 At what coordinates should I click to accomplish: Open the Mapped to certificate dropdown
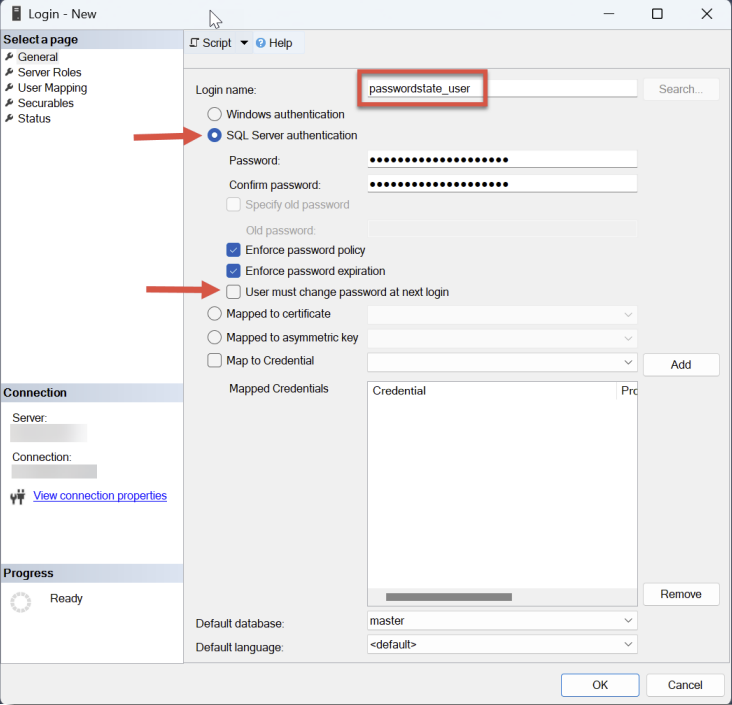(502, 315)
